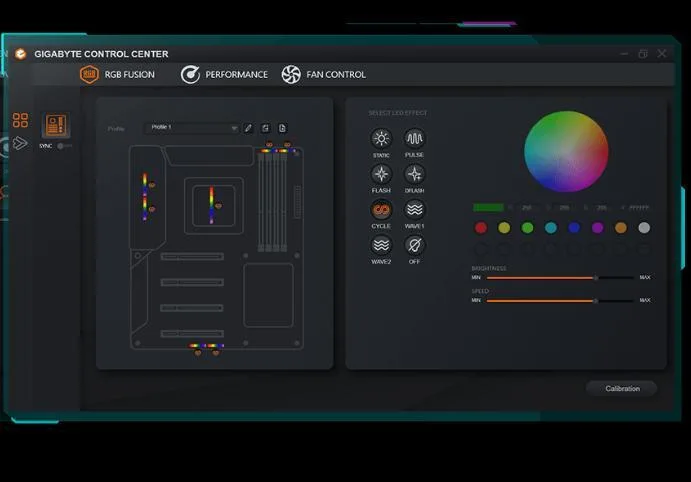Select the Cycle LED effect
691x482 pixels.
coord(381,210)
